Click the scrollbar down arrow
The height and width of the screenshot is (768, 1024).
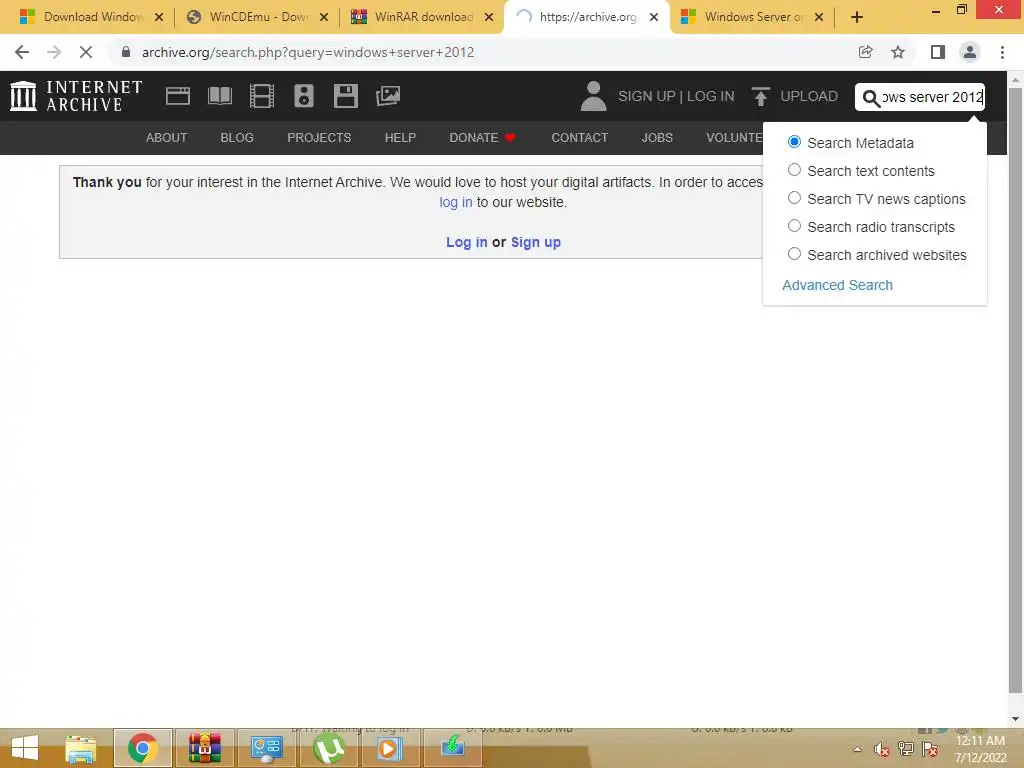(1015, 719)
